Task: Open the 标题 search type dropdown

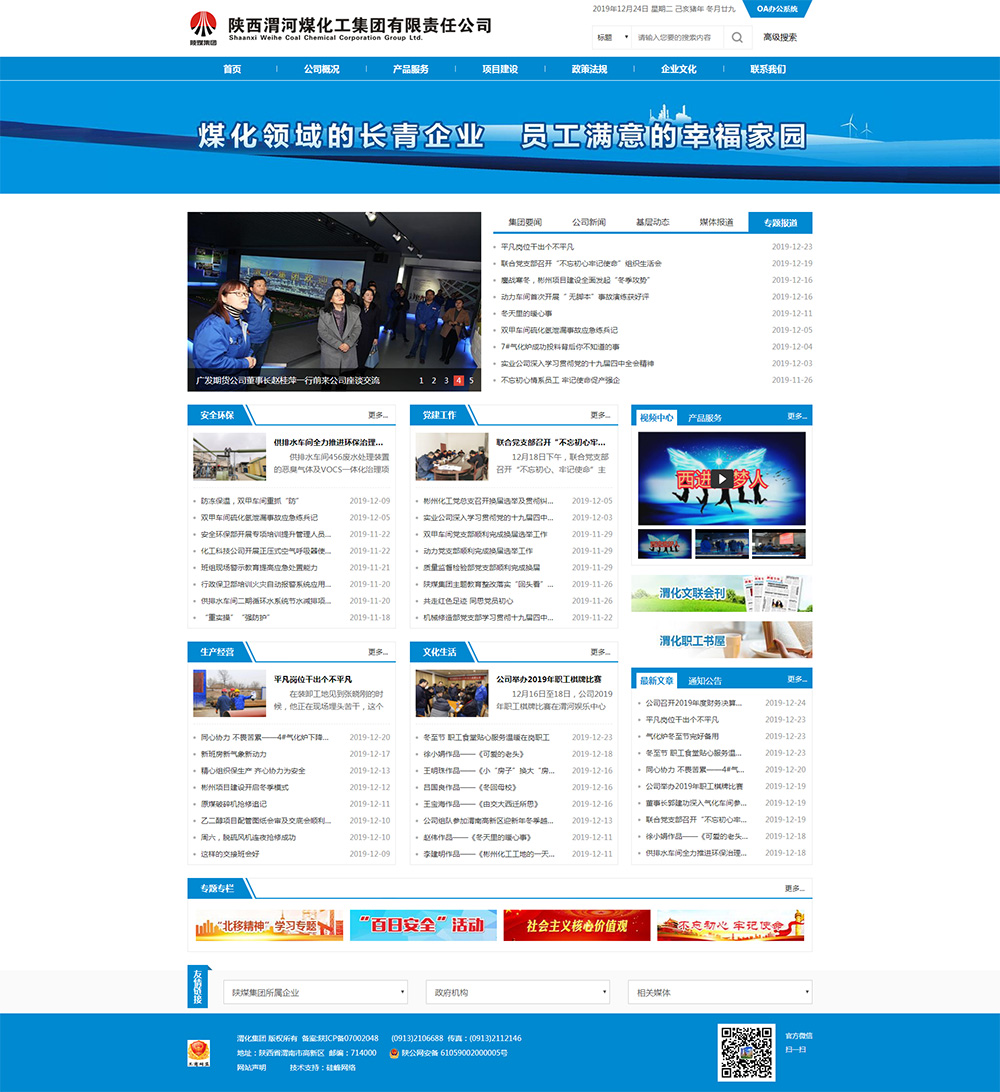Action: click(612, 38)
